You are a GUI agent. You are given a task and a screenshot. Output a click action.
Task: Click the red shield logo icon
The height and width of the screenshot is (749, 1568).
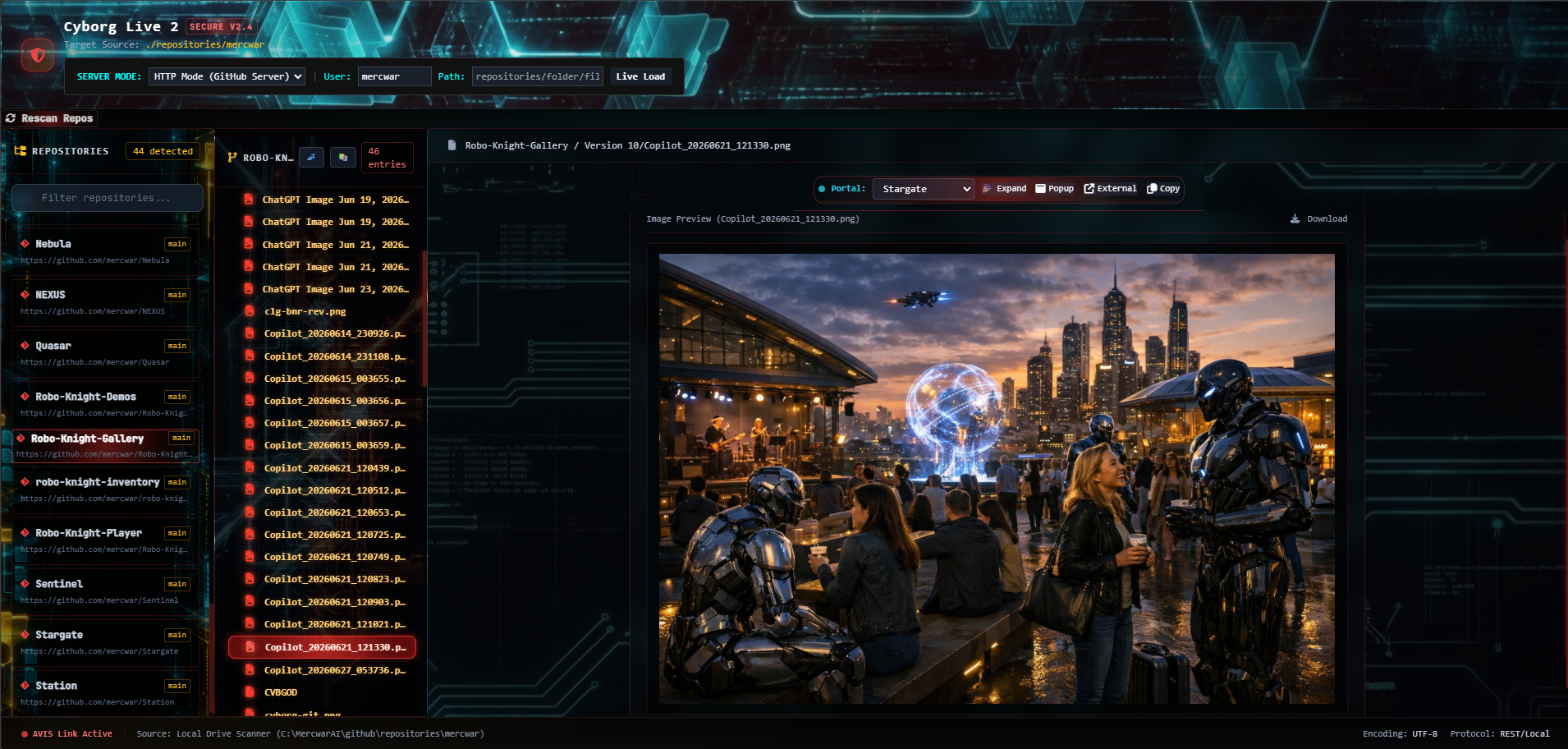pyautogui.click(x=38, y=55)
